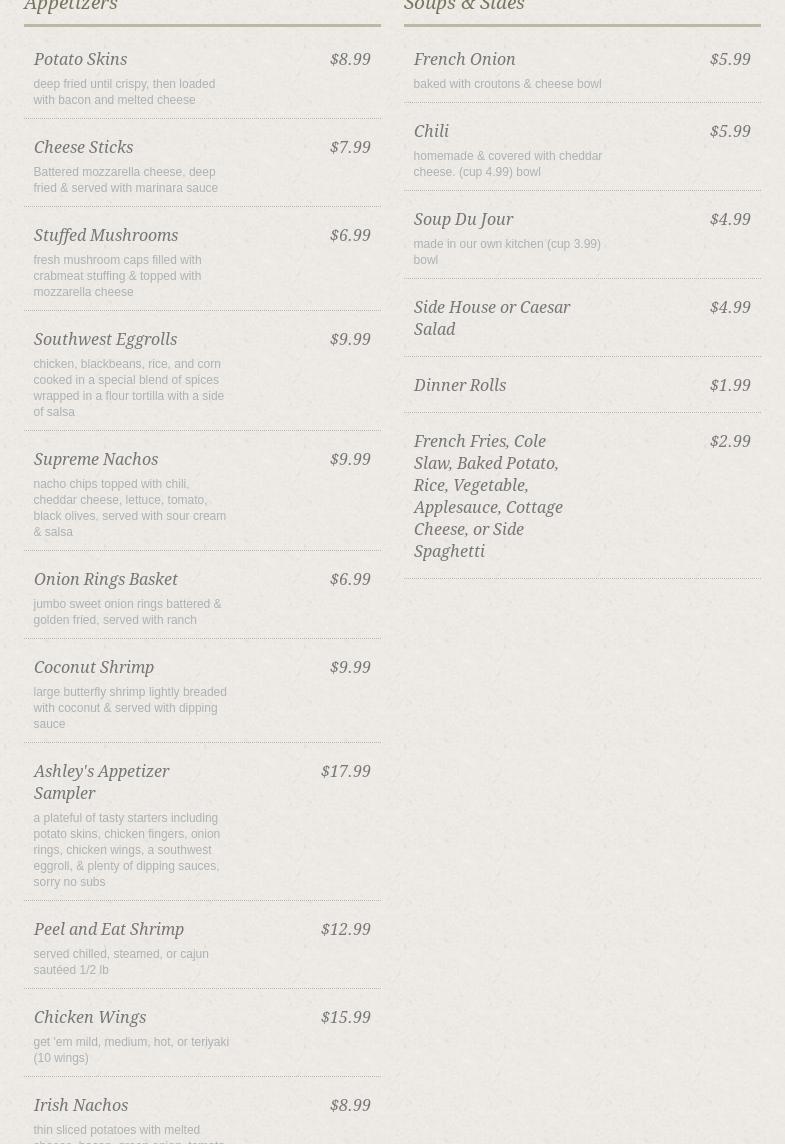This screenshot has width=785, height=1144.
Task: Click the $17.99 sampler price
Action: coord(345,772)
